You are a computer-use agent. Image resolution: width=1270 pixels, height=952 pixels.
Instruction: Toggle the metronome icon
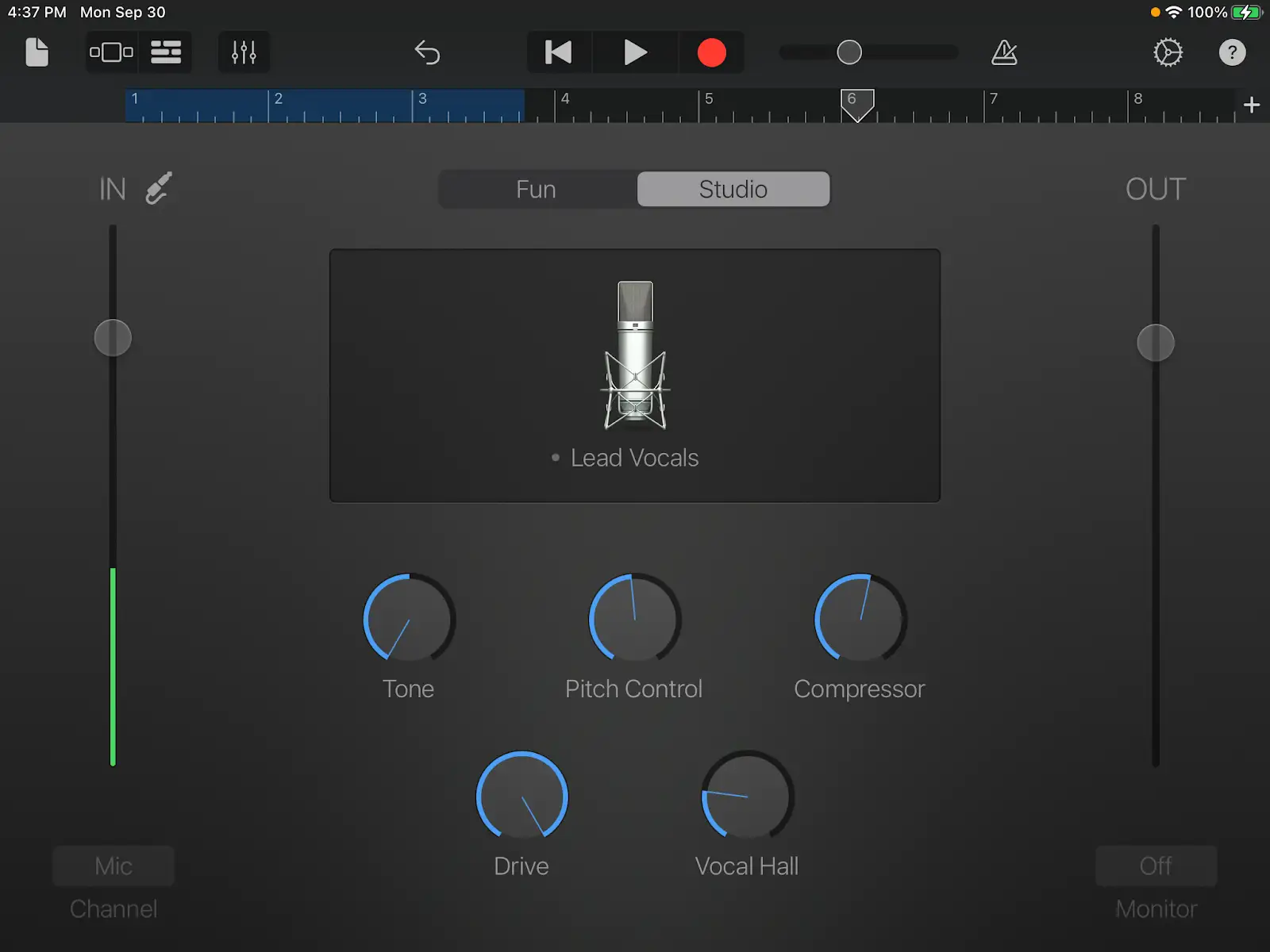[x=1004, y=52]
